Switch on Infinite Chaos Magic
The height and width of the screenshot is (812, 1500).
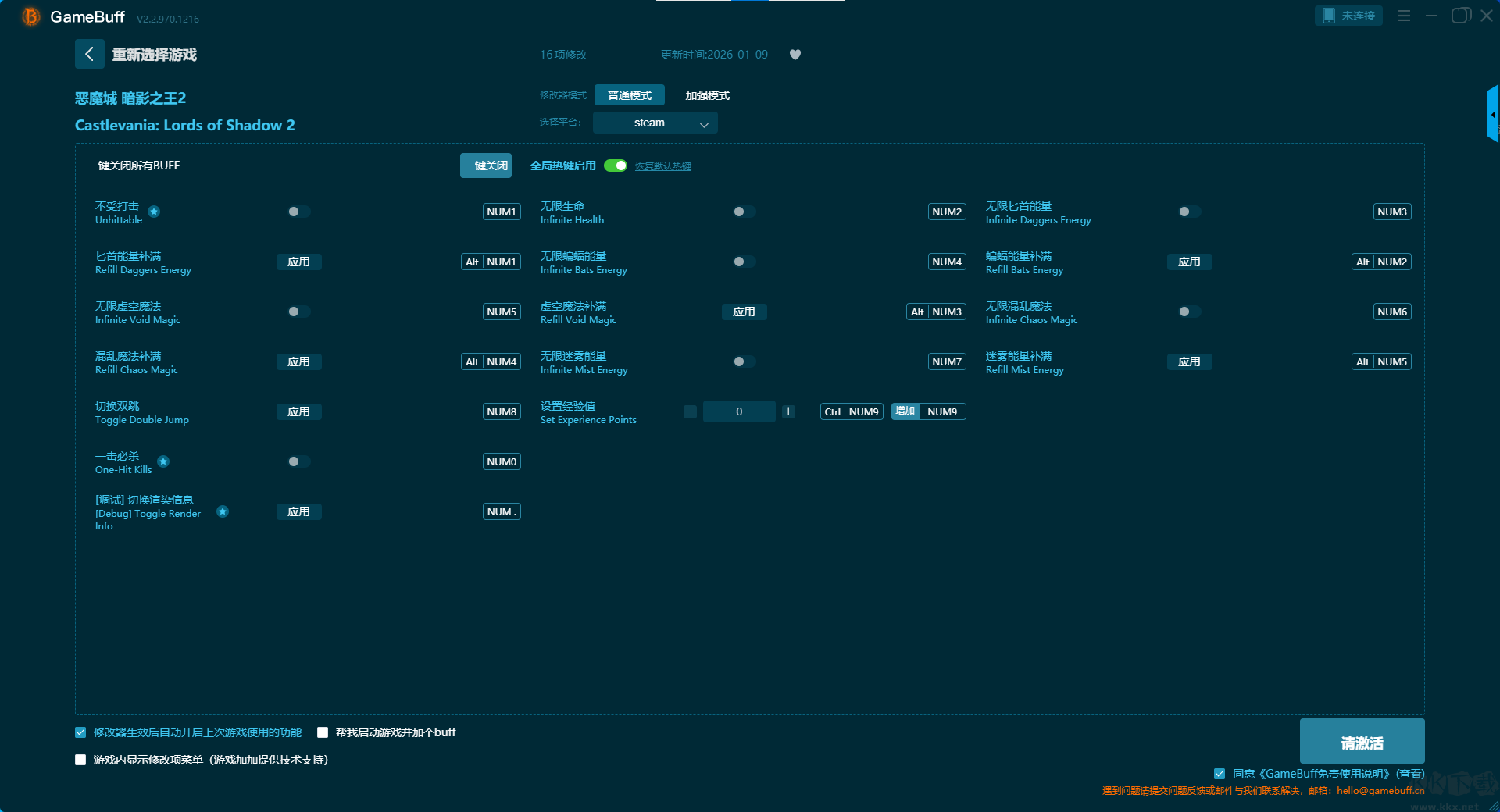pyautogui.click(x=1189, y=312)
